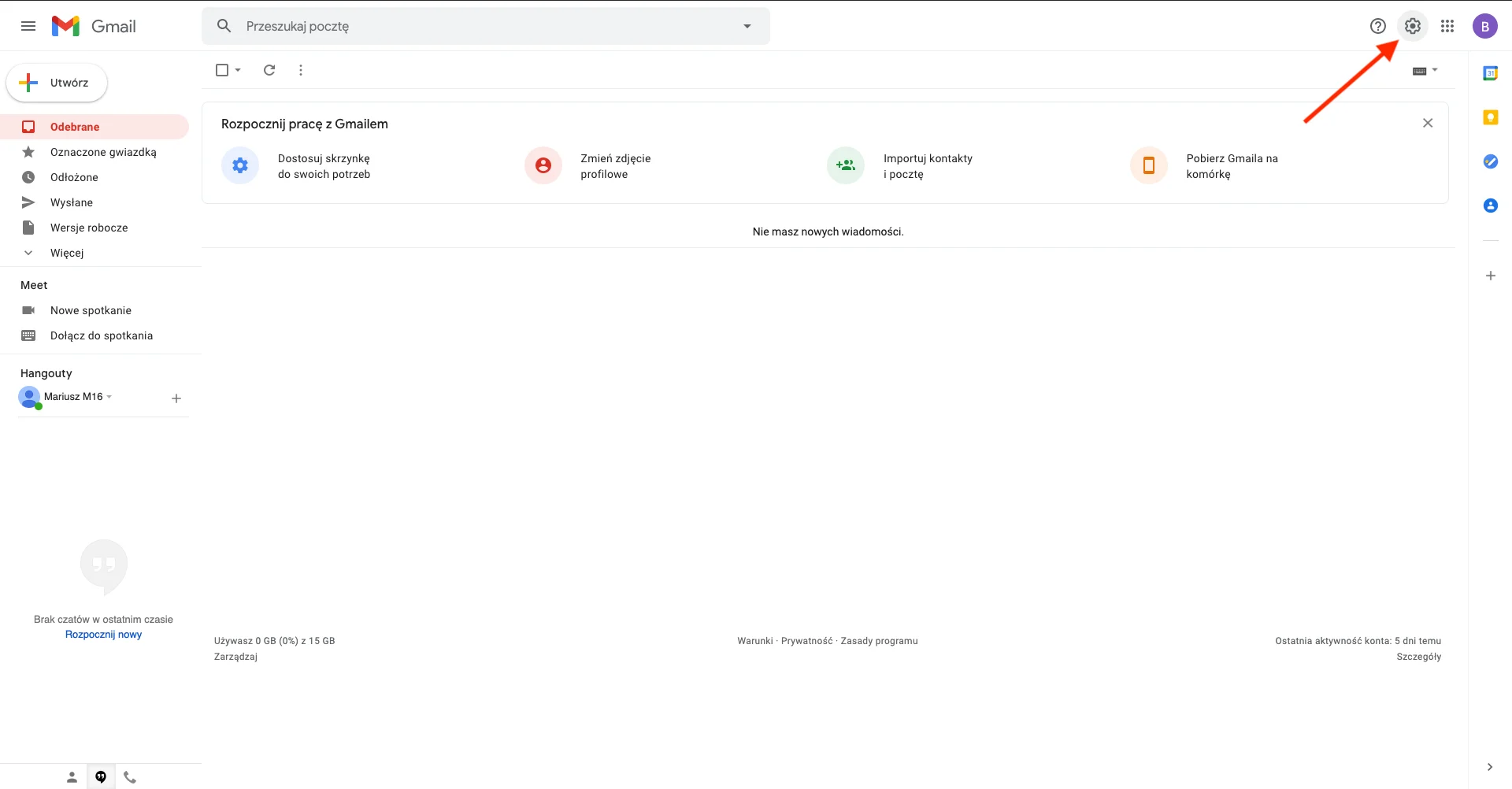Screen dimensions: 1512x789
Task: Expand the search options dropdown arrow
Action: coord(747,26)
